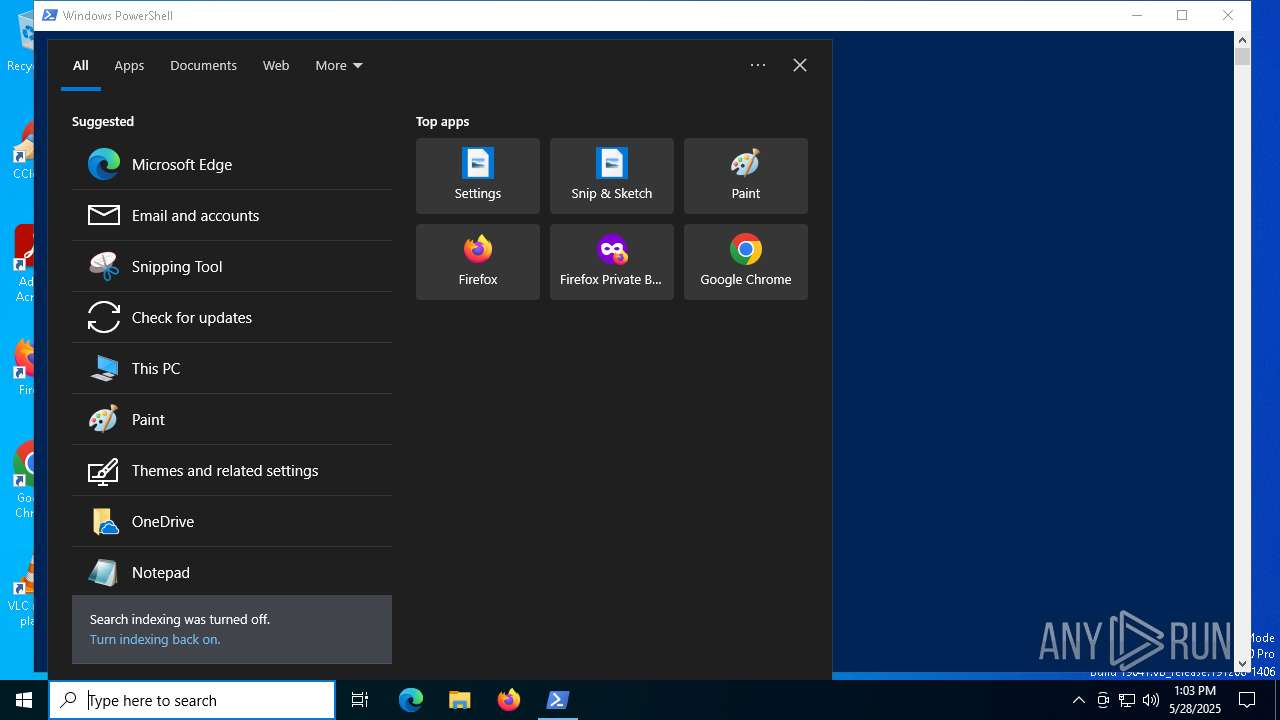
Task: Open search panel options ellipsis menu
Action: [758, 65]
